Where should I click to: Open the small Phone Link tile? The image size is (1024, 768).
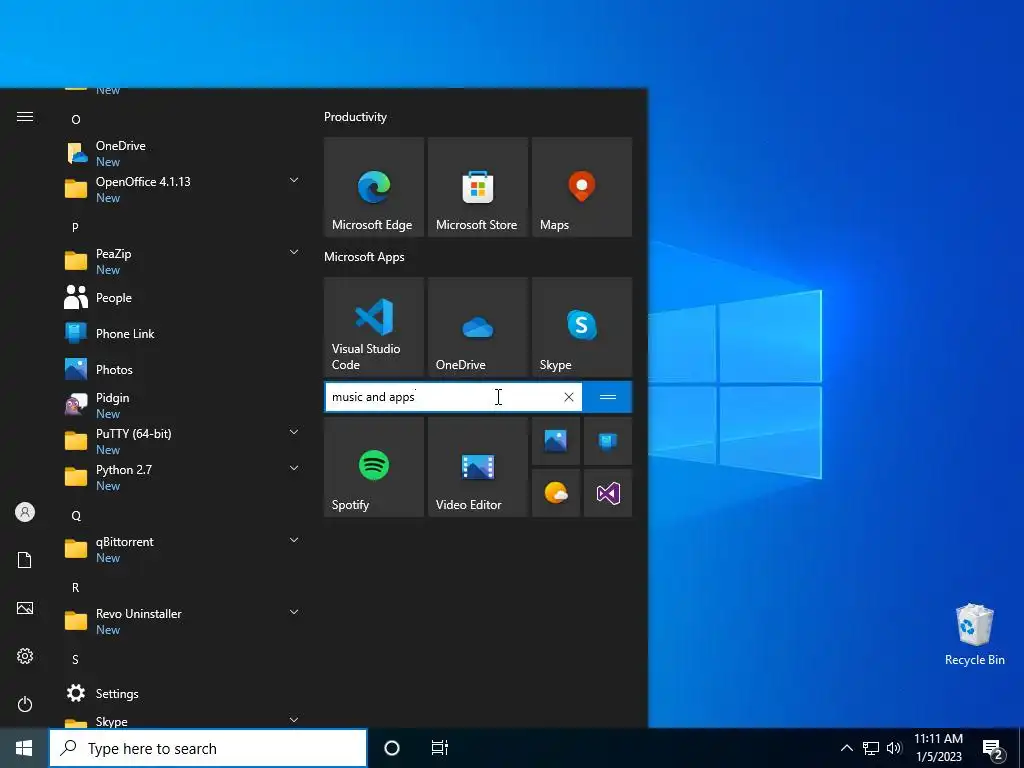(608, 441)
